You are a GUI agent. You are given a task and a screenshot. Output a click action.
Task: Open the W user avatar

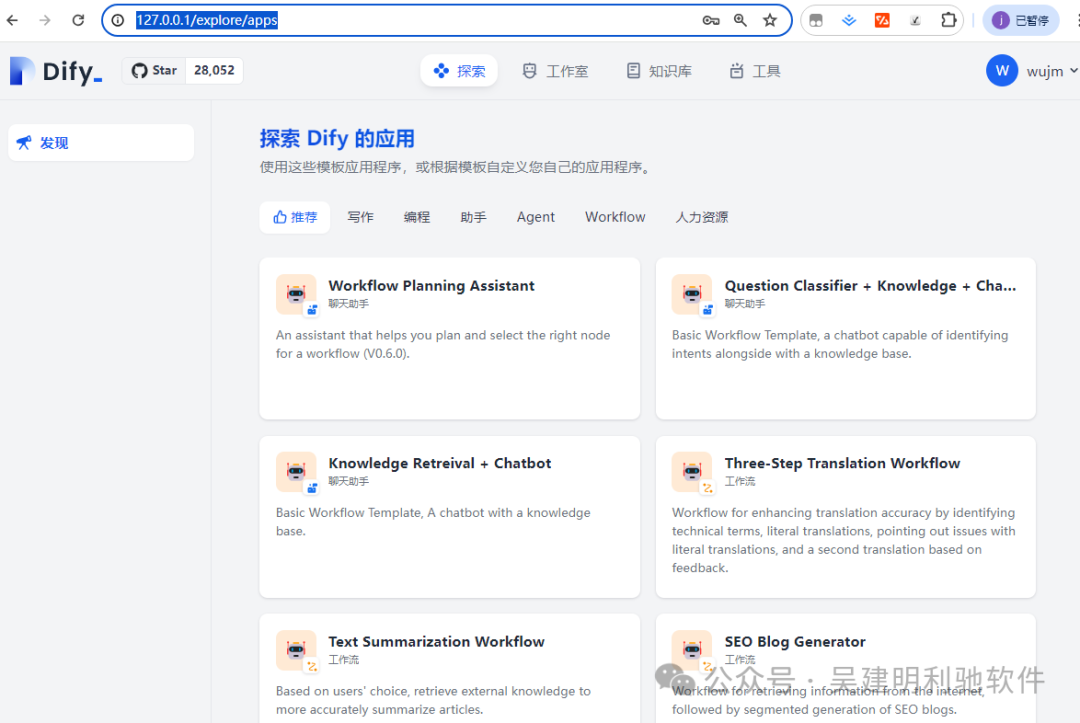click(1002, 70)
